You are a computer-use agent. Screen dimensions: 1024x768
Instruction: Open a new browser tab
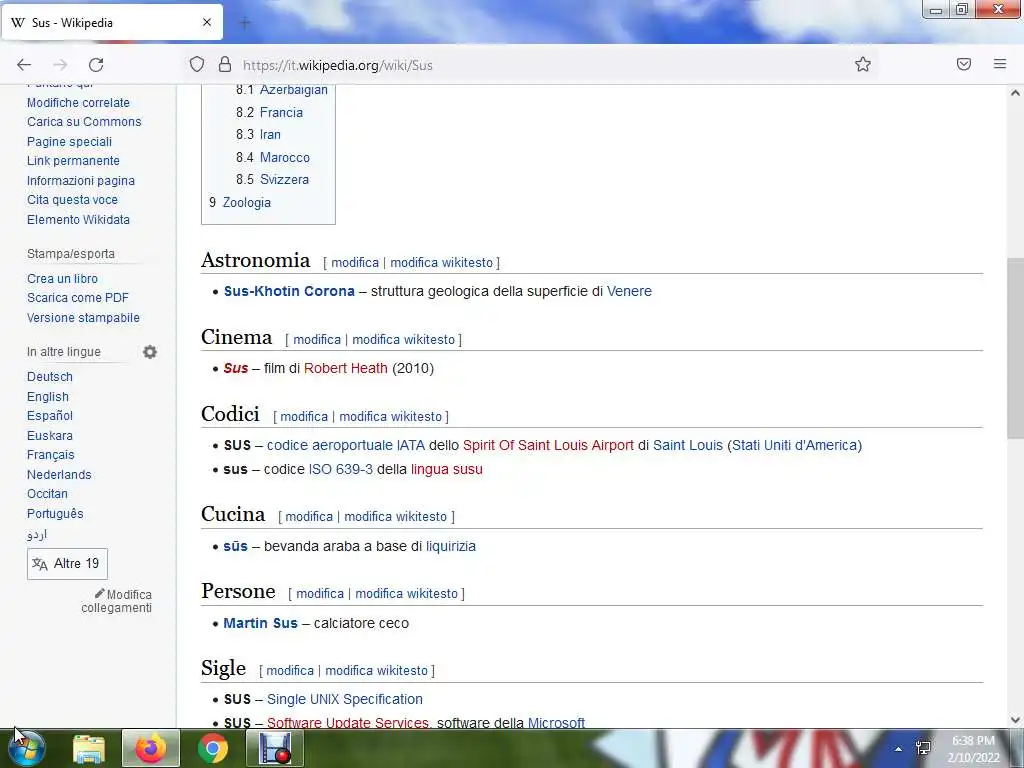click(245, 23)
